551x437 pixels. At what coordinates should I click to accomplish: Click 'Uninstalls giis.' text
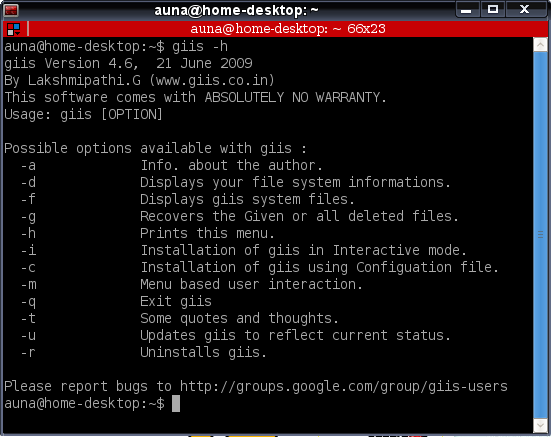[203, 352]
